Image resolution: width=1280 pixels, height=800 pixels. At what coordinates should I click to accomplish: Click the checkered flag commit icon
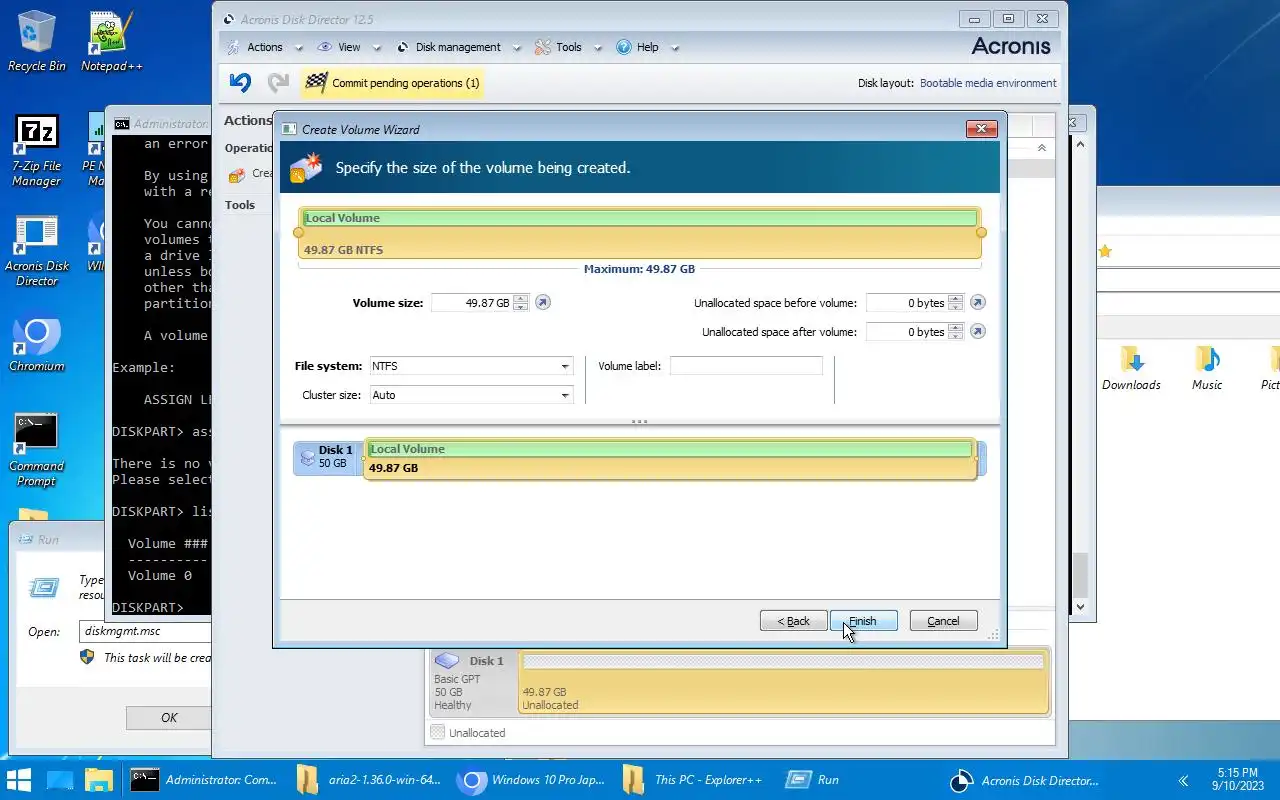point(316,83)
